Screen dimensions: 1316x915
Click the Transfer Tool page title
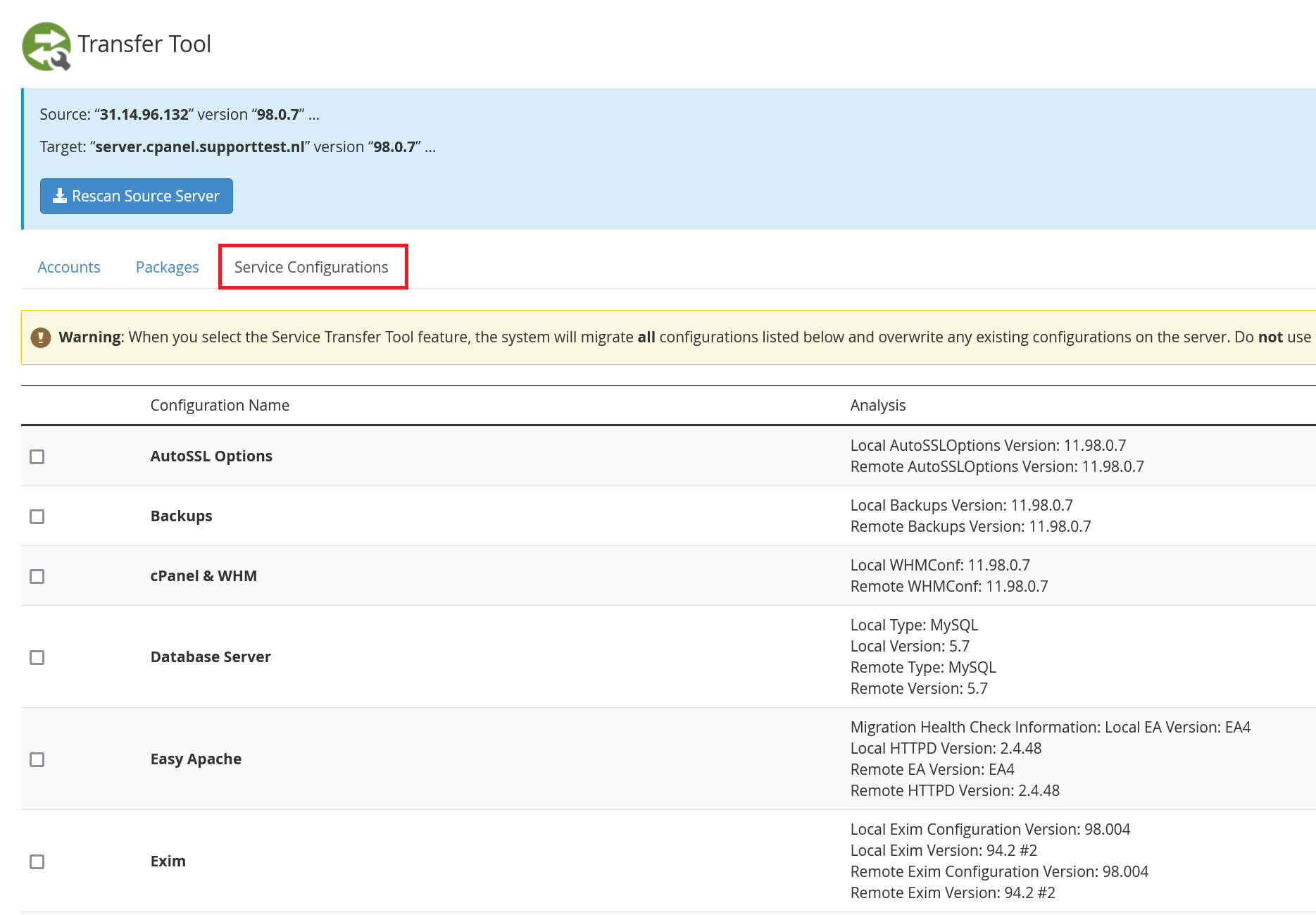(144, 44)
